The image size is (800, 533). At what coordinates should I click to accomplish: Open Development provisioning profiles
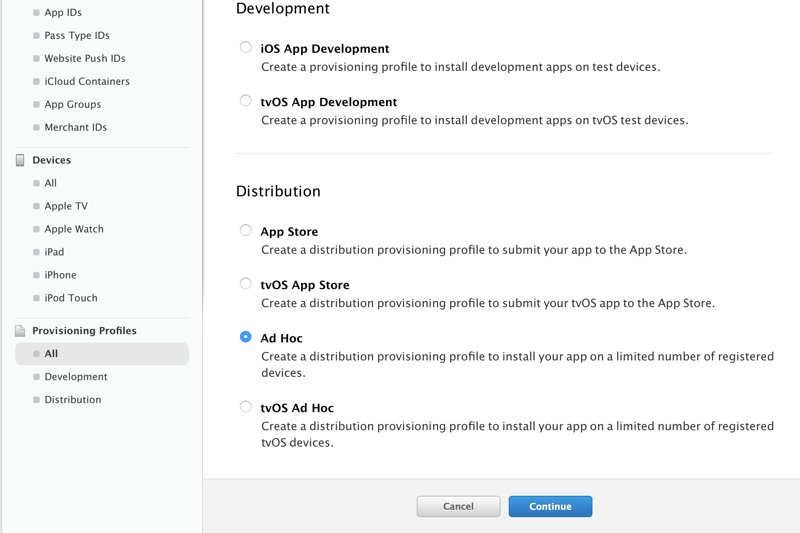pyautogui.click(x=75, y=377)
